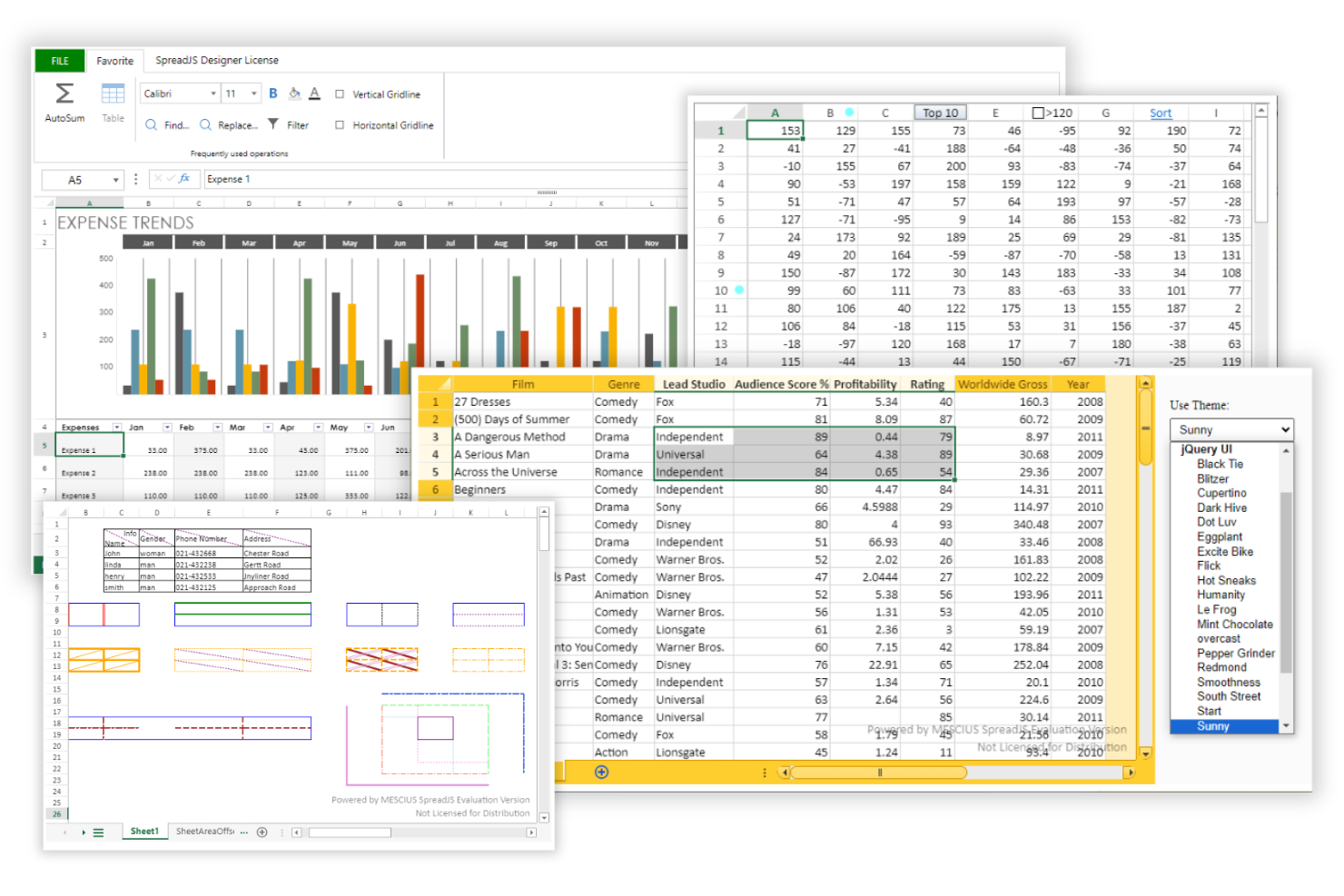Screen dimensions: 1344x896
Task: Select the Sheet1 tab
Action: 144,832
